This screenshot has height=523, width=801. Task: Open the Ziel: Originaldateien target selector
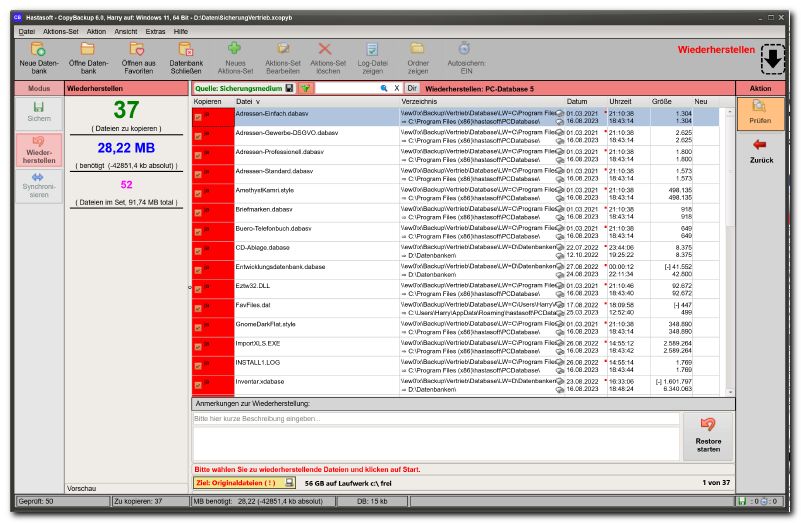237,482
